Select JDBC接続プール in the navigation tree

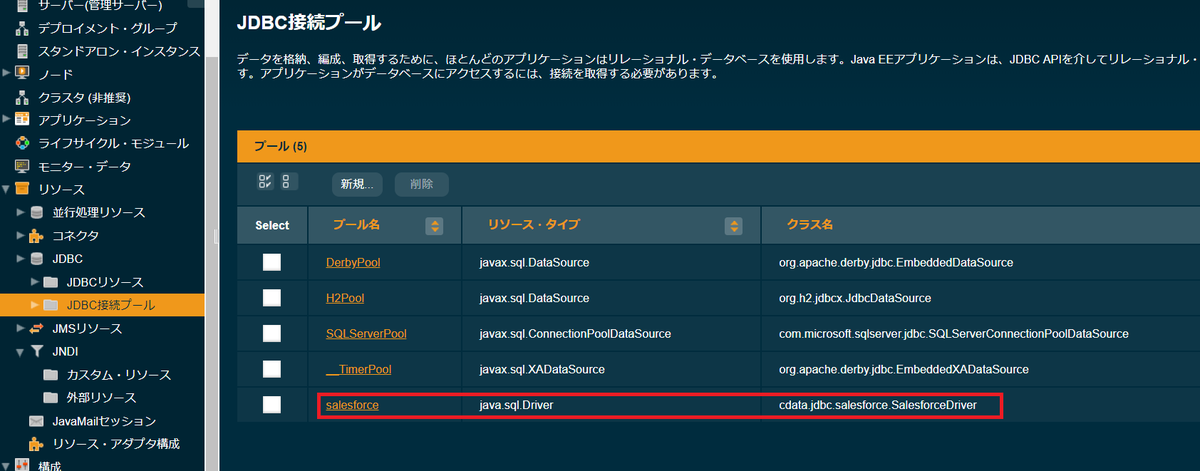point(110,304)
